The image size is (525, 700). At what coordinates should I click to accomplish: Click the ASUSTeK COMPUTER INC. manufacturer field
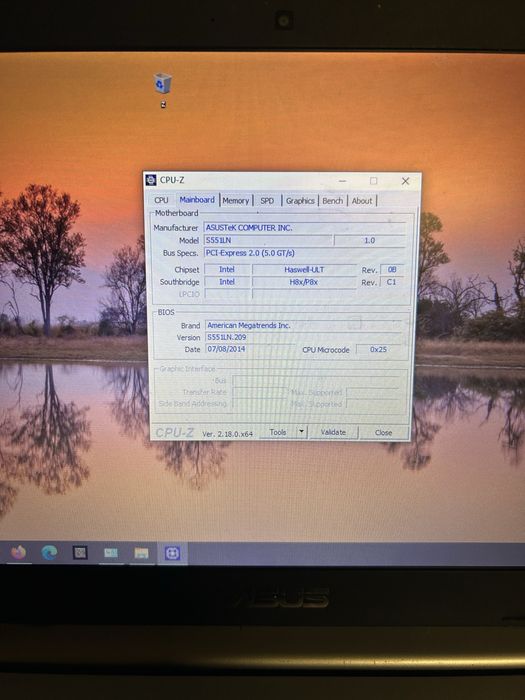(x=304, y=228)
